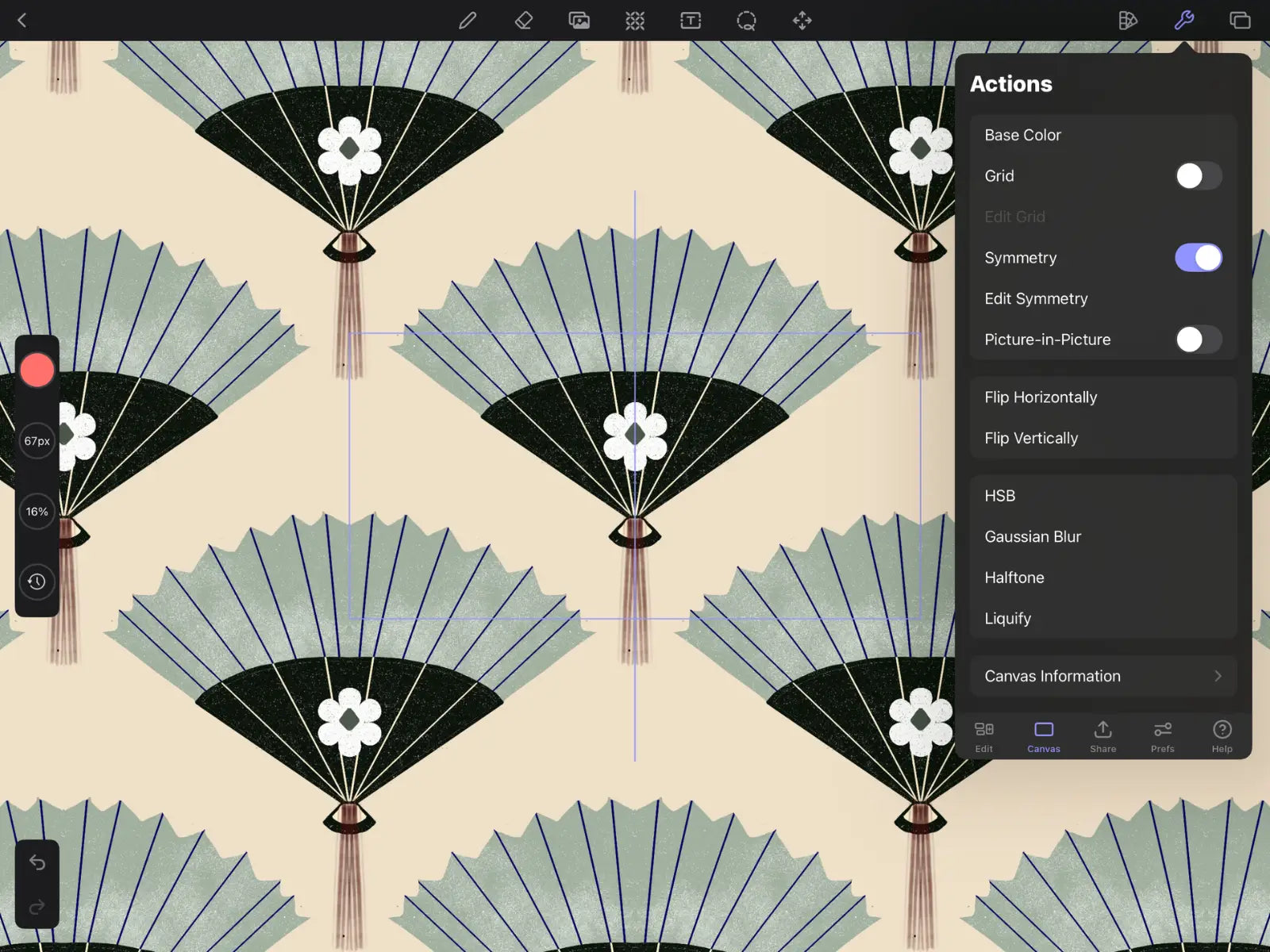Open the Layers panel icon
This screenshot has height=952, width=1270.
click(1240, 20)
